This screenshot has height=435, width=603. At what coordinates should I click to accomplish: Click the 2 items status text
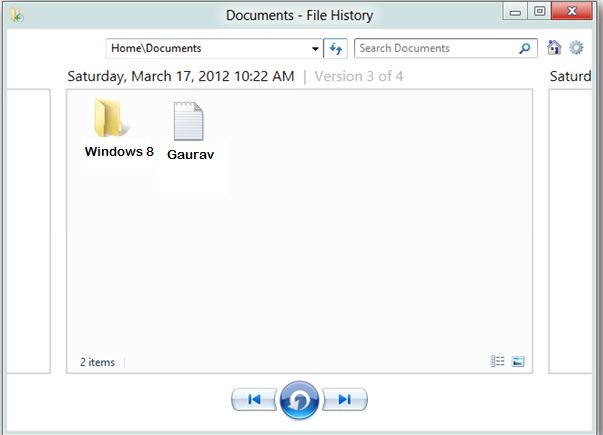coord(97,362)
